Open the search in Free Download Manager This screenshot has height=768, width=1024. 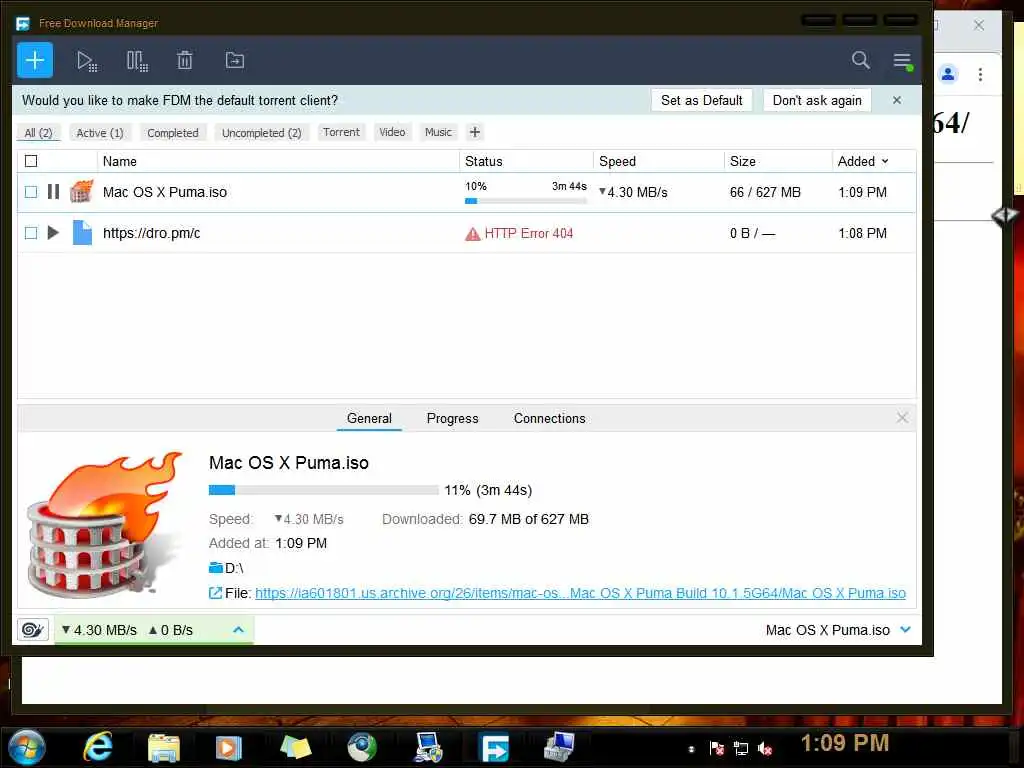coord(861,60)
